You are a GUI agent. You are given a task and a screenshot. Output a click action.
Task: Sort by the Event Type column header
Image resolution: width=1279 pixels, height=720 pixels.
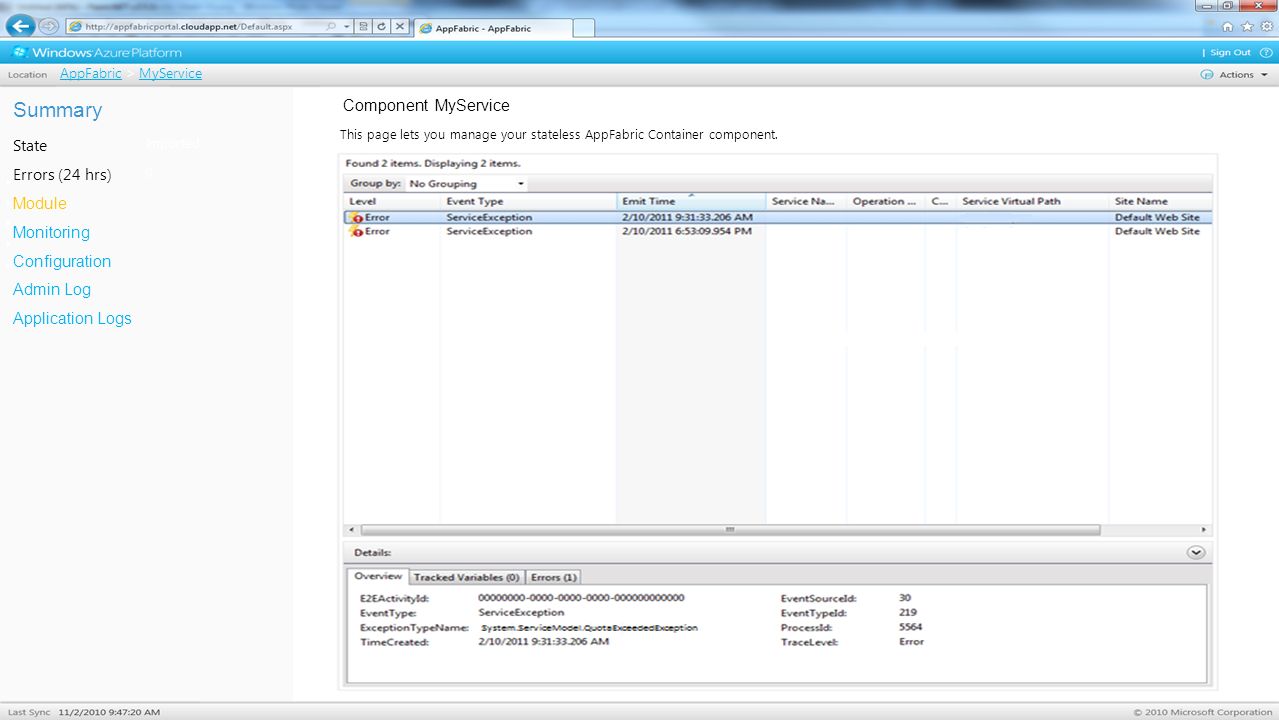pyautogui.click(x=528, y=201)
